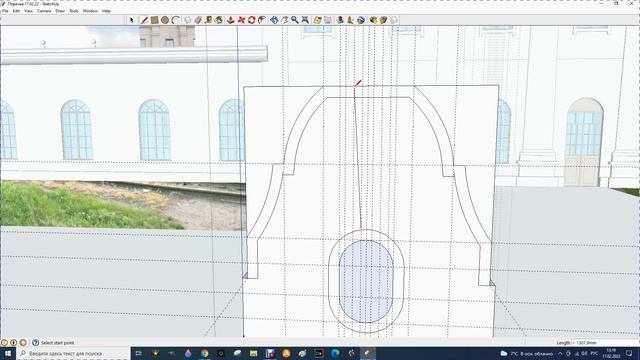Image resolution: width=640 pixels, height=360 pixels.
Task: Click the Make Component icon
Action: coord(188,20)
